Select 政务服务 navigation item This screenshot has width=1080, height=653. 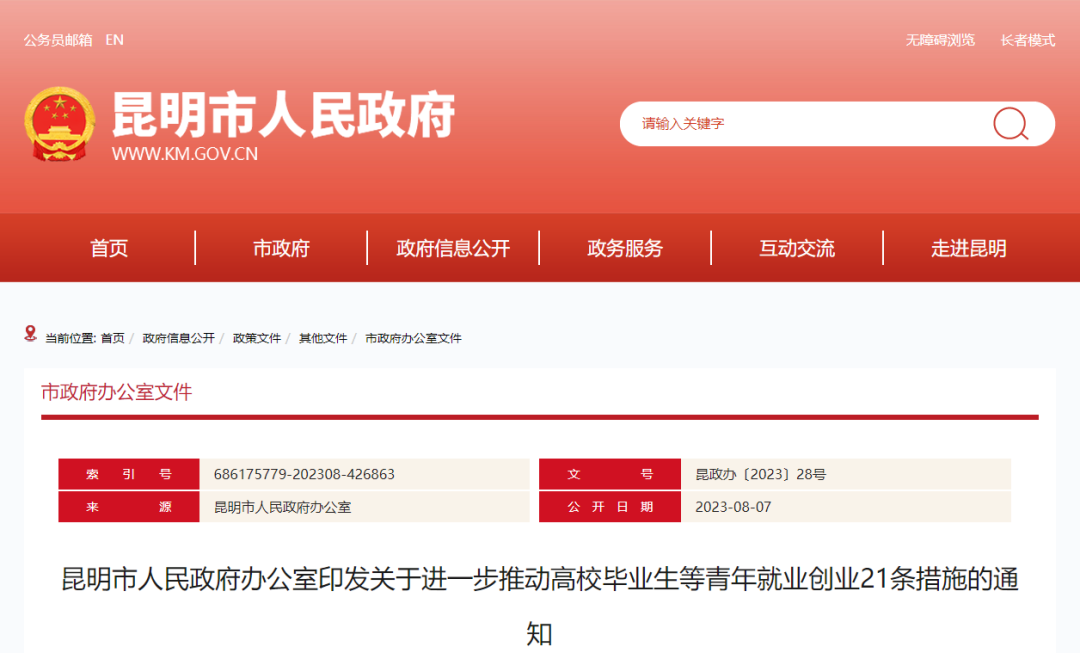tap(625, 249)
